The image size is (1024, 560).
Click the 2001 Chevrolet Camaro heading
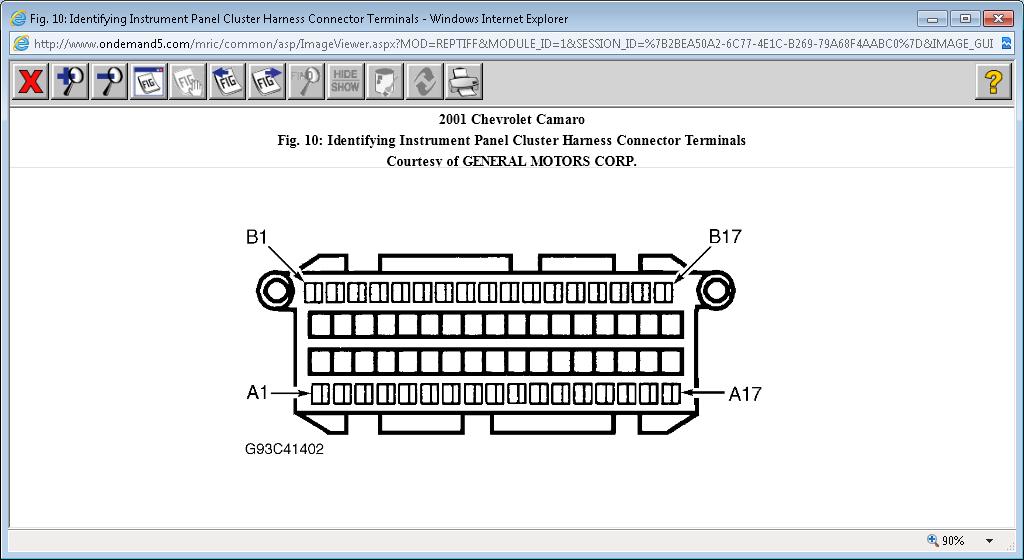pyautogui.click(x=511, y=119)
